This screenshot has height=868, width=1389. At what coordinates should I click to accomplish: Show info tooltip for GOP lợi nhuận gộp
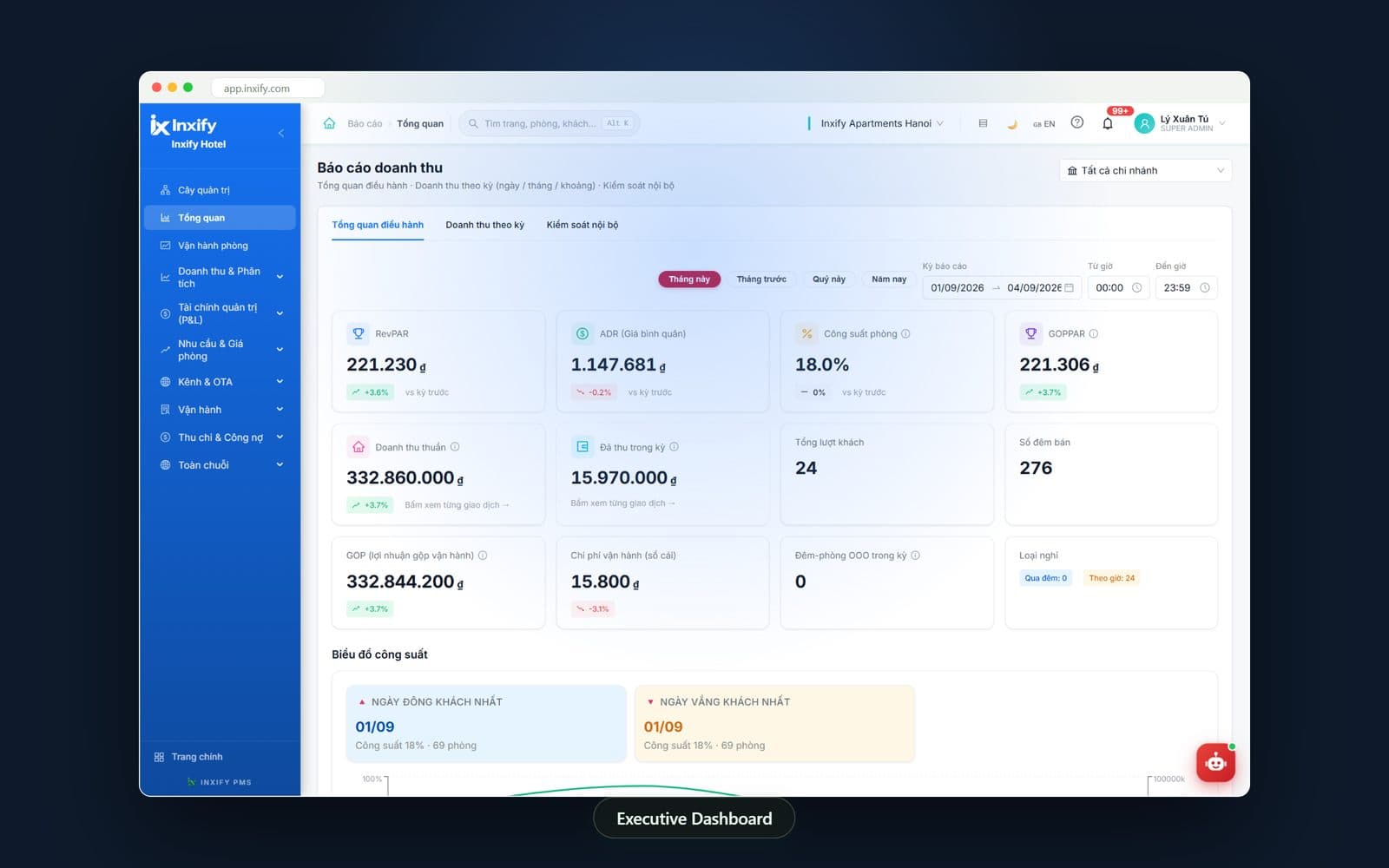483,556
